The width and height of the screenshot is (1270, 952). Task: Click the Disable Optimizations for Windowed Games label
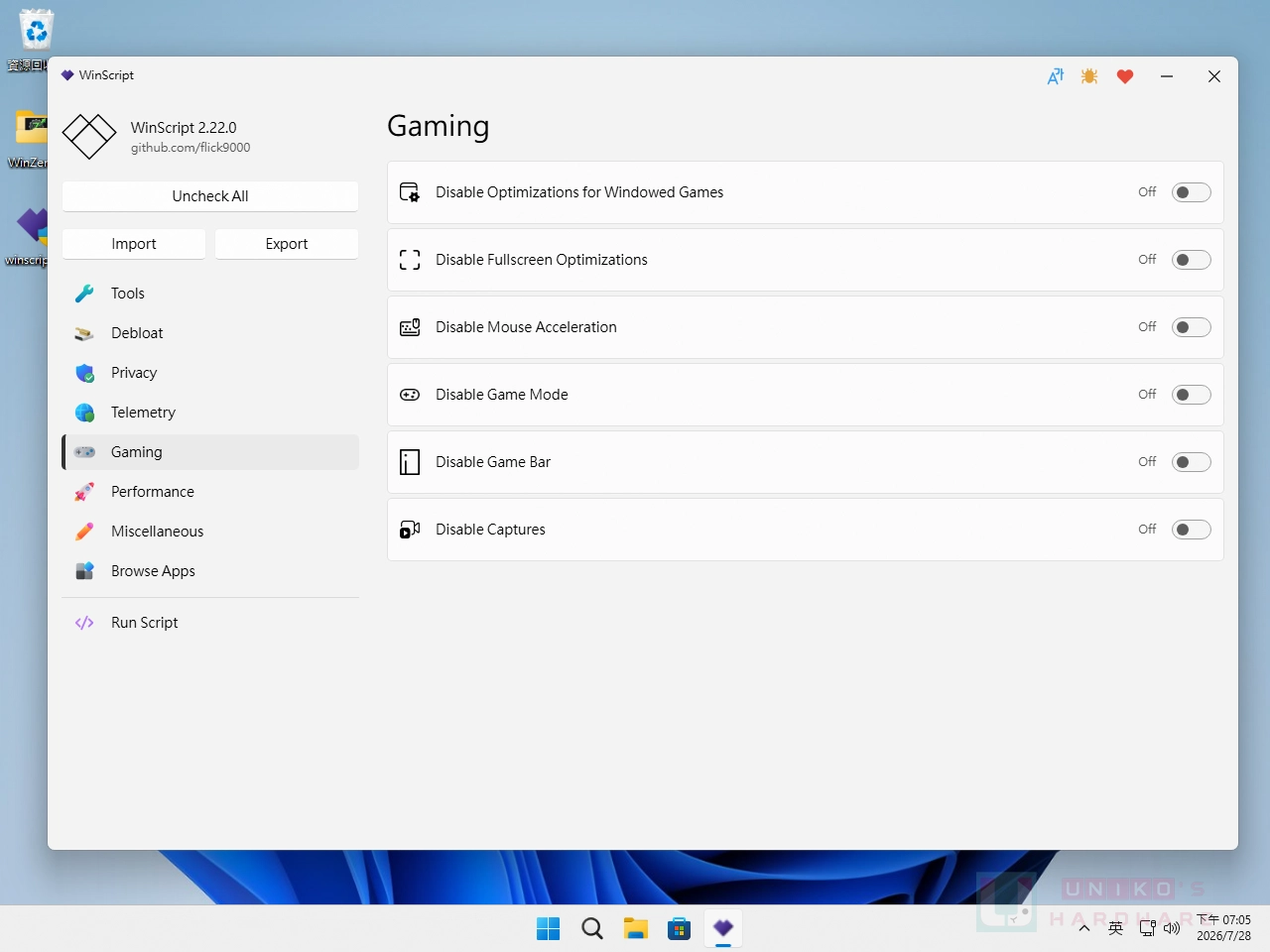[x=579, y=192]
